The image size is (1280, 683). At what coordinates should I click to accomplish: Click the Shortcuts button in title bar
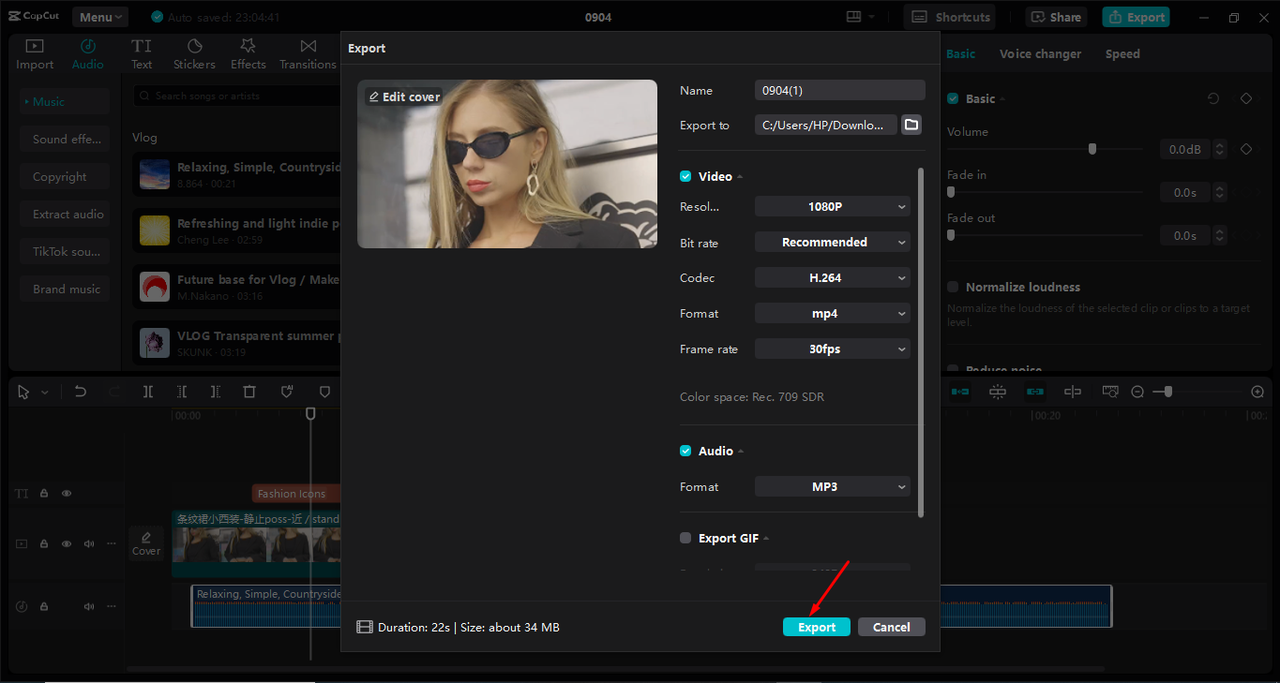[x=950, y=17]
